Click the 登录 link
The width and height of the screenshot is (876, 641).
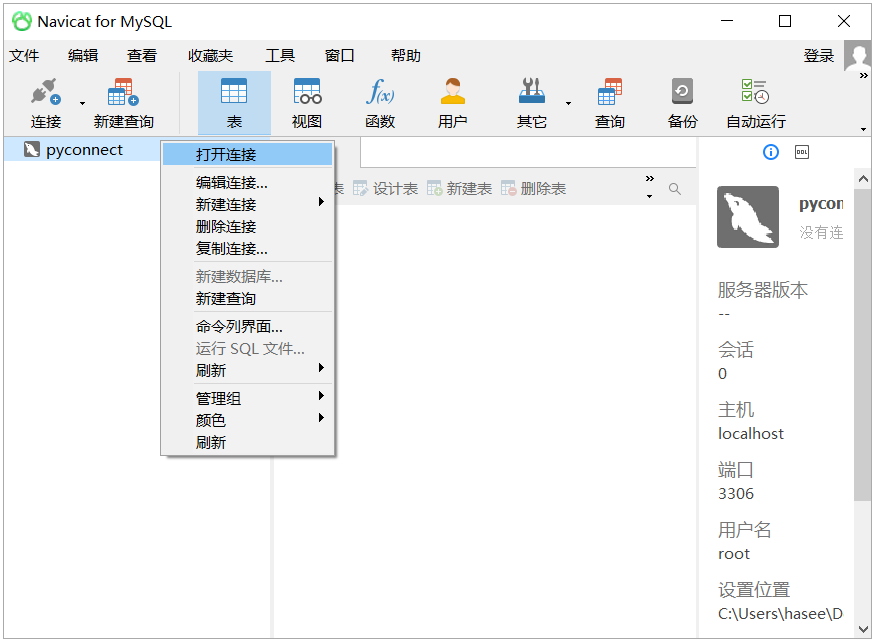(819, 55)
